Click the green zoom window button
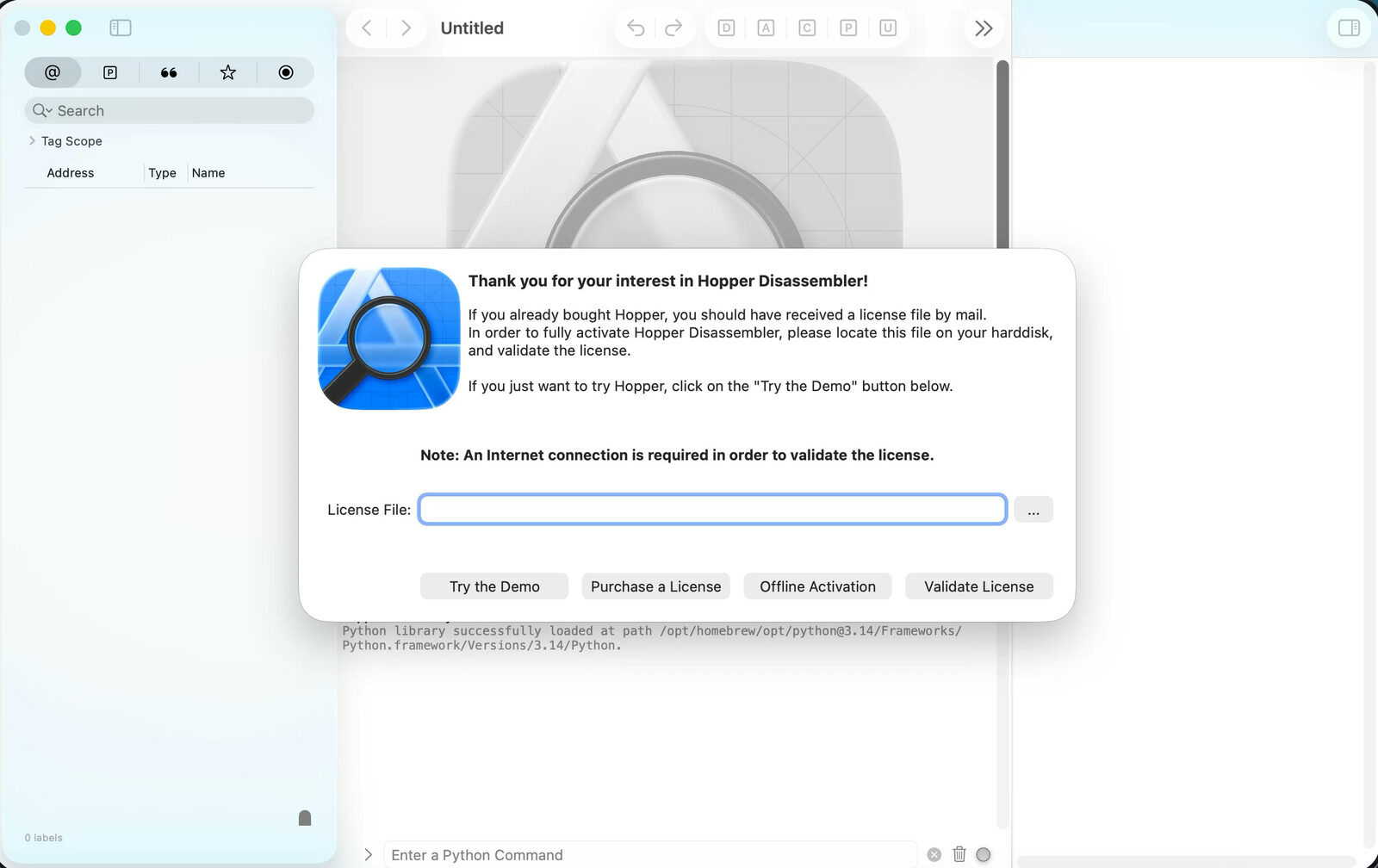The height and width of the screenshot is (868, 1378). [x=74, y=28]
